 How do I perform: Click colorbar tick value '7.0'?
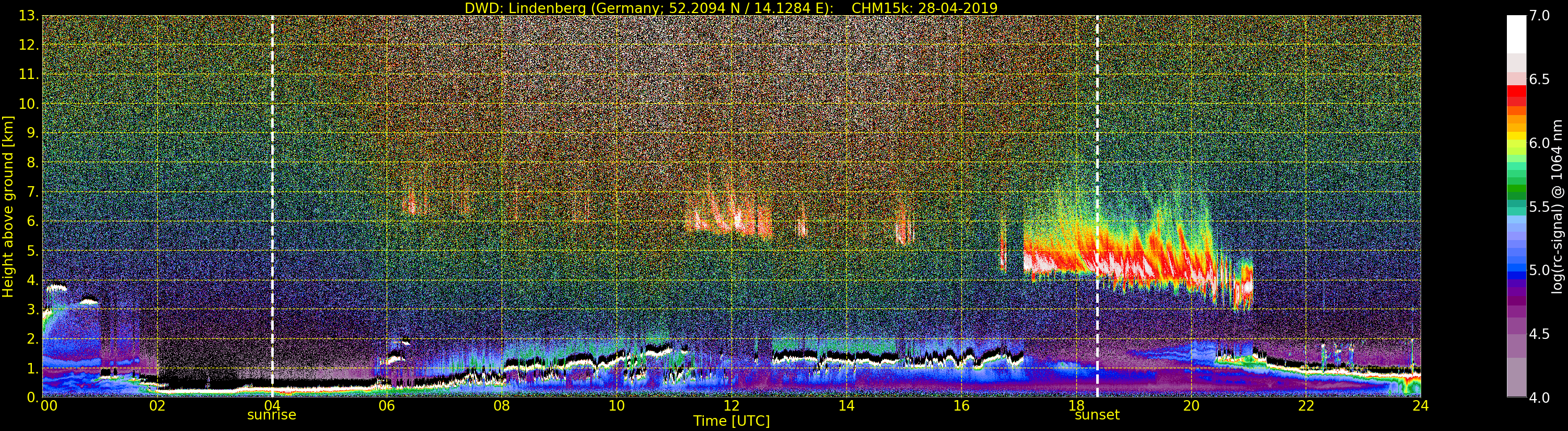[1539, 16]
